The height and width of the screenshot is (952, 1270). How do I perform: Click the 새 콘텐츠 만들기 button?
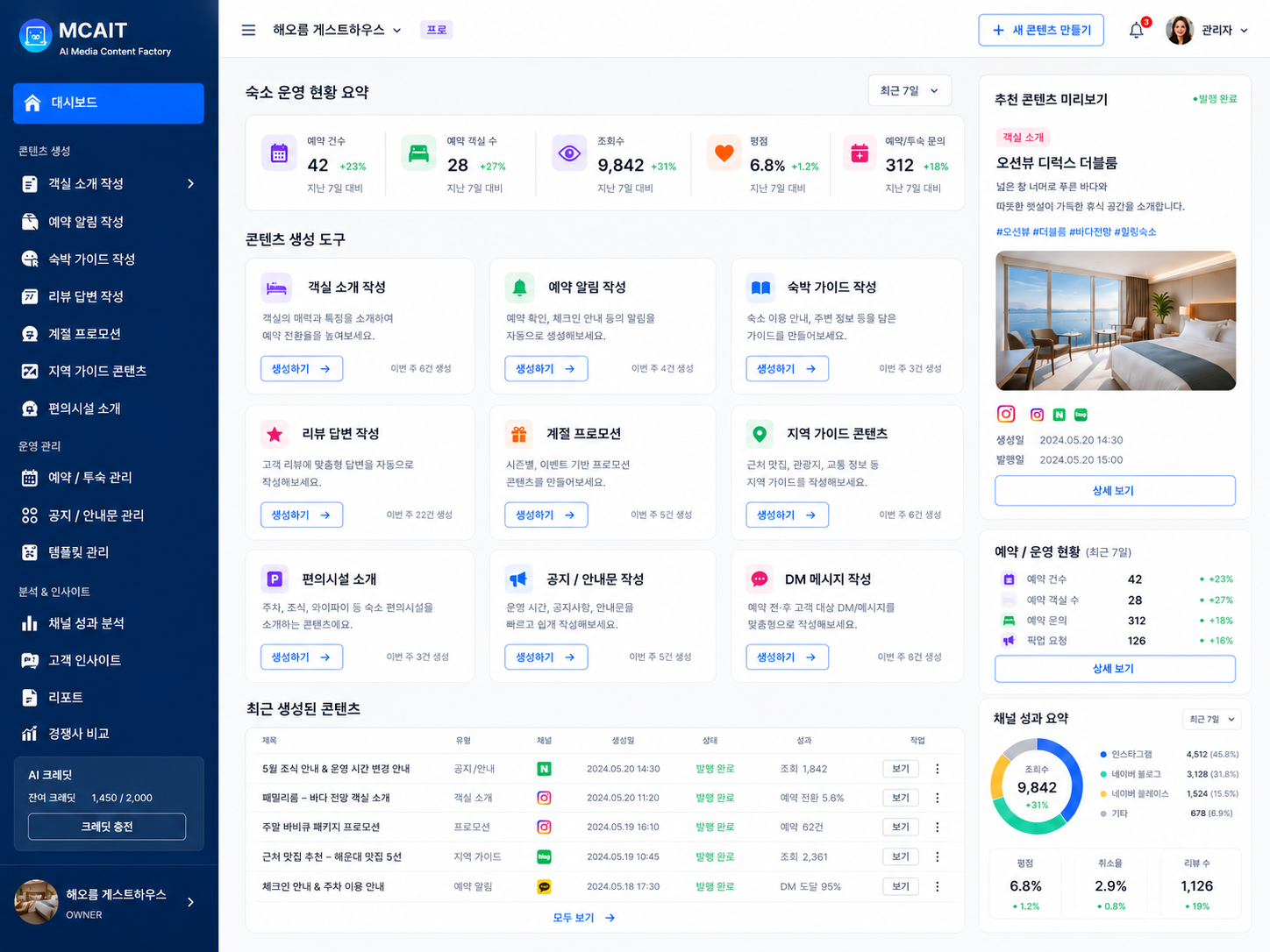click(x=1041, y=30)
